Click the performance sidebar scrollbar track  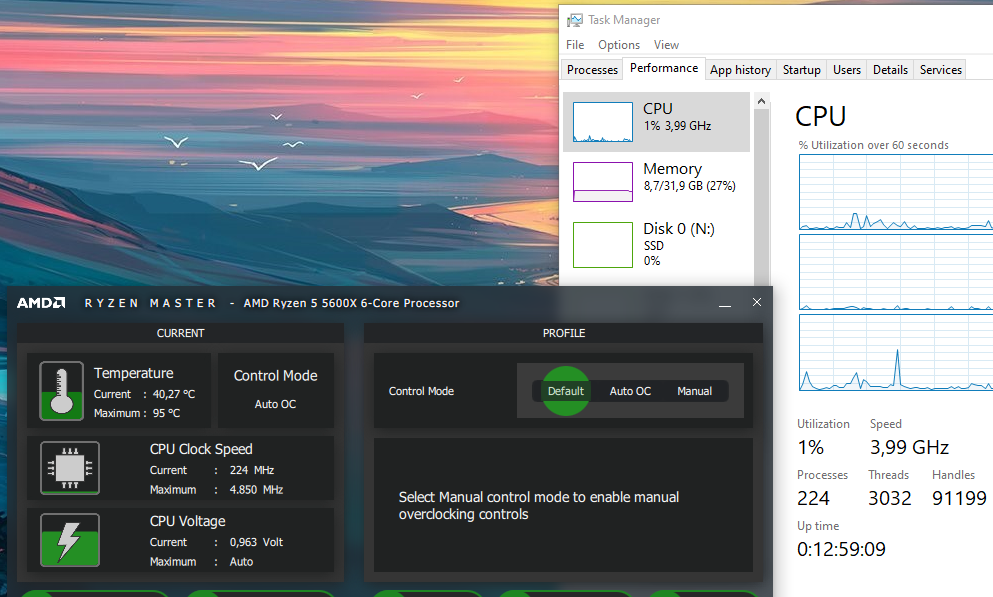[x=761, y=196]
